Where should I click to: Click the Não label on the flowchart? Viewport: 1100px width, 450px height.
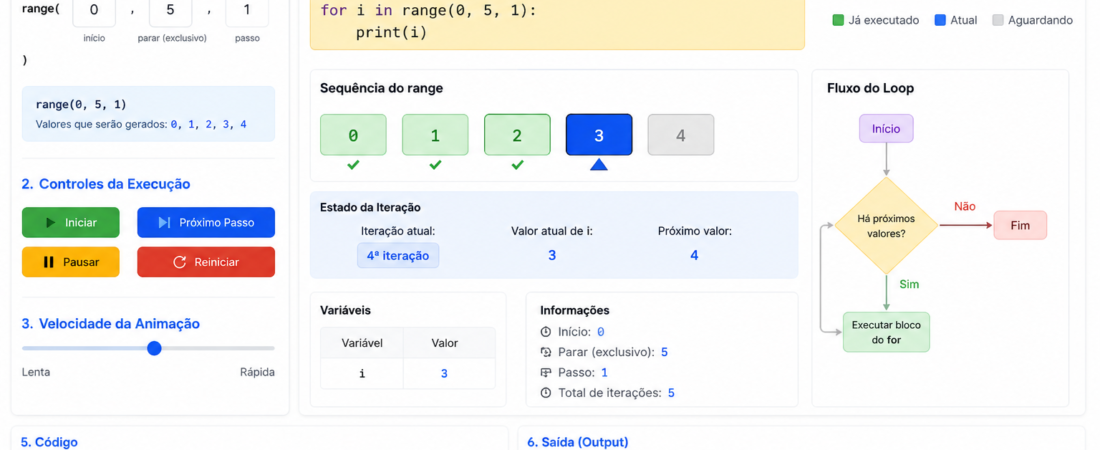point(965,206)
